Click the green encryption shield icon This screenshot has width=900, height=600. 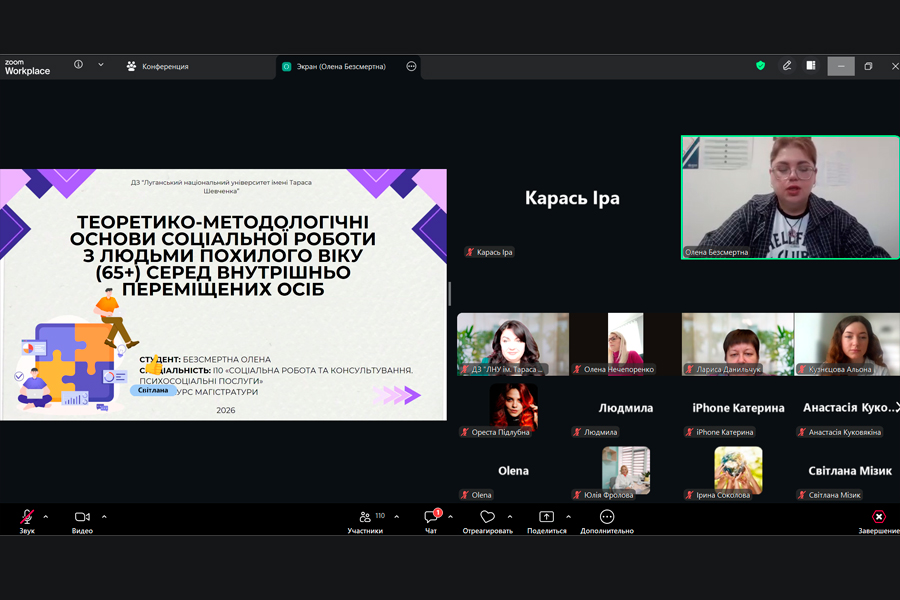pos(760,66)
